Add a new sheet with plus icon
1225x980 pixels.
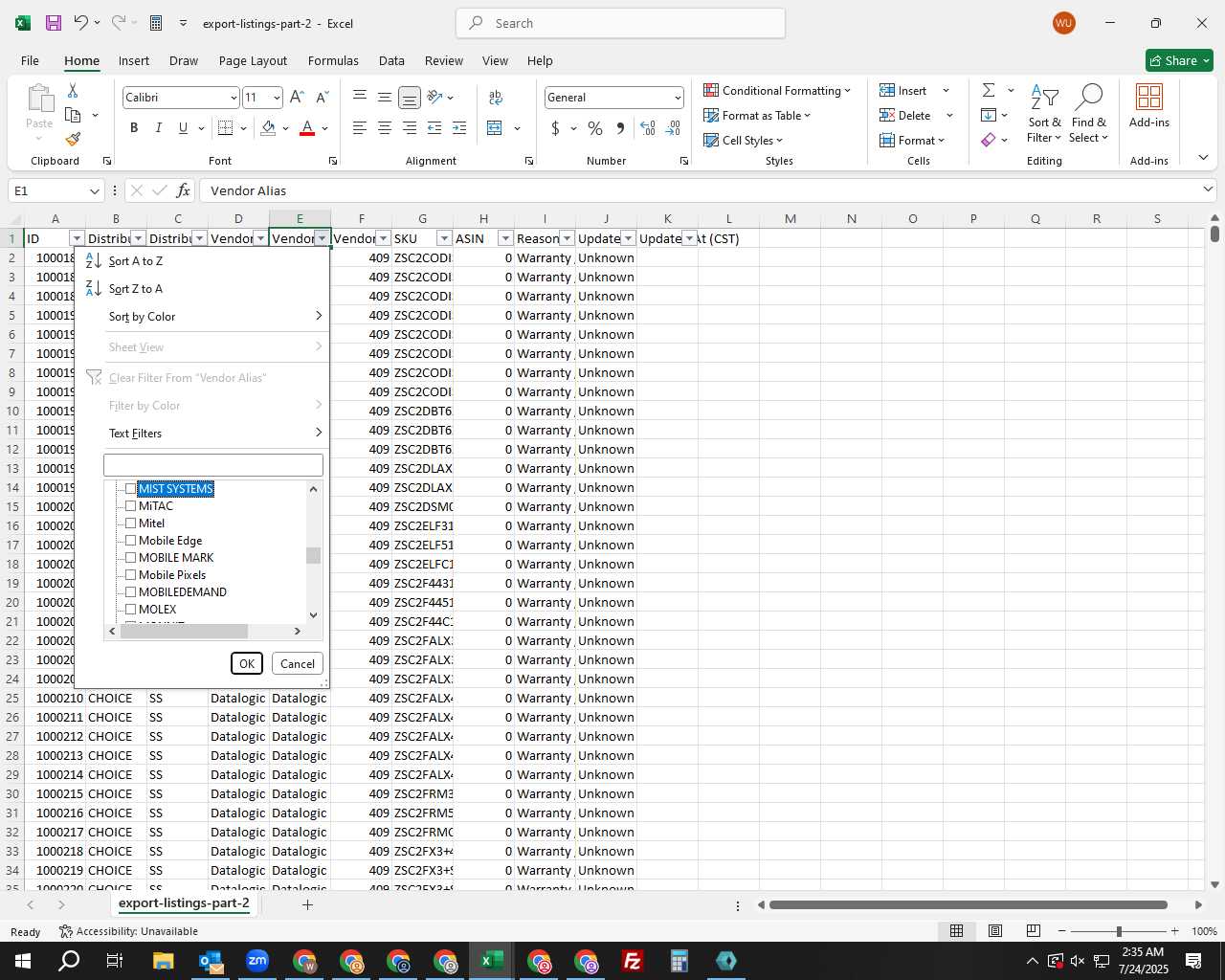pos(307,904)
